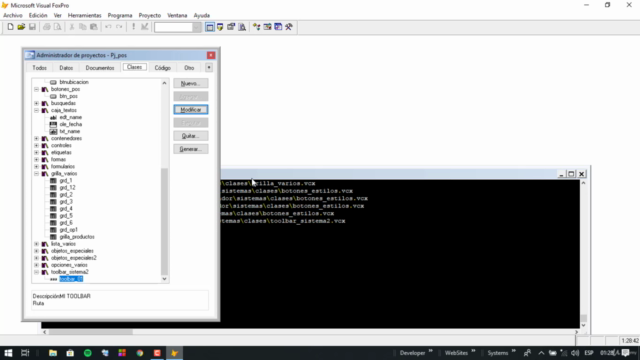Open the Task Pane toolbar icon

tap(278, 27)
